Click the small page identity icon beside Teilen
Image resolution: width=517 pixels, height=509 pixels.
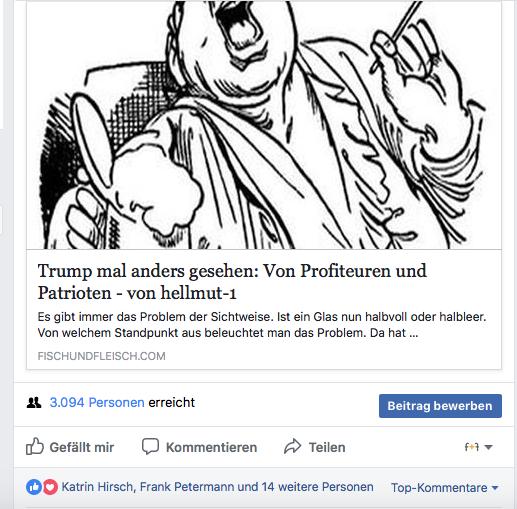click(472, 447)
